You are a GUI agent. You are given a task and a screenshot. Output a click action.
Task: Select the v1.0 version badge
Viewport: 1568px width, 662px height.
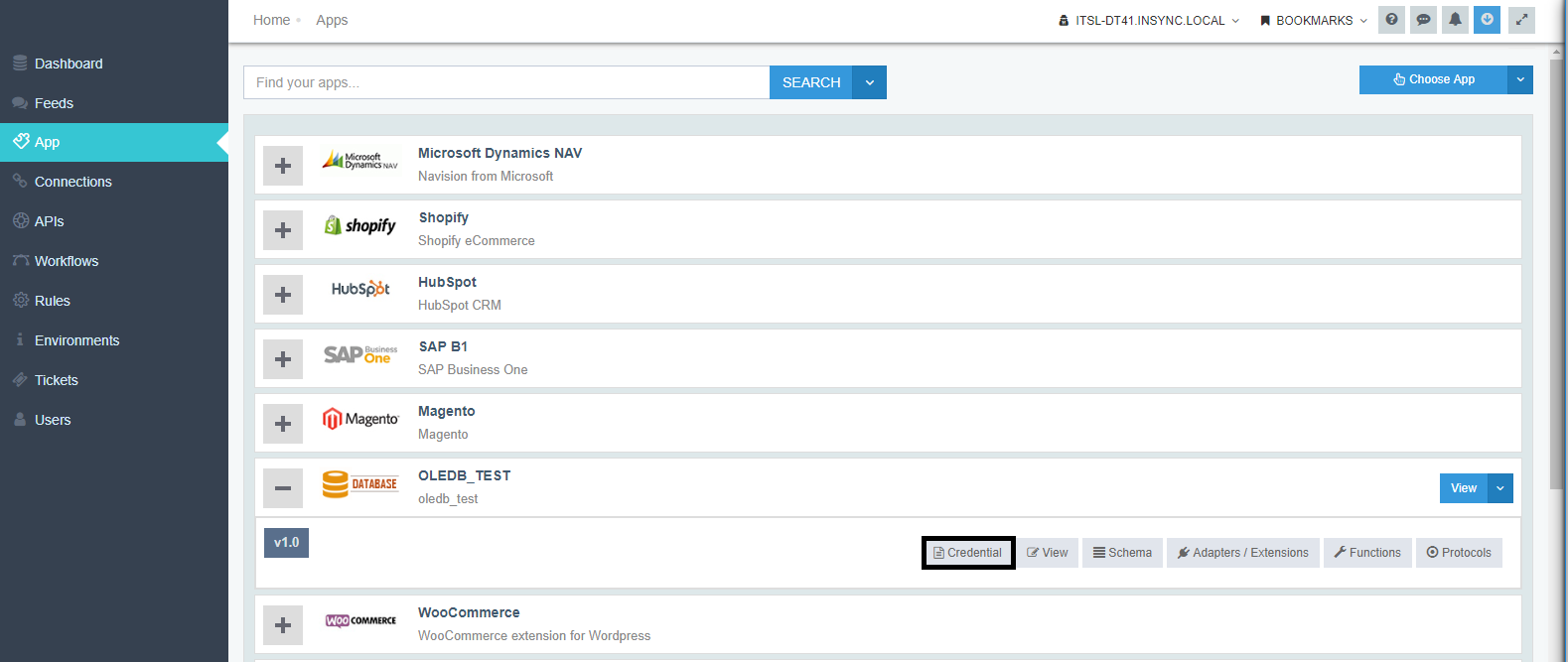(x=286, y=543)
